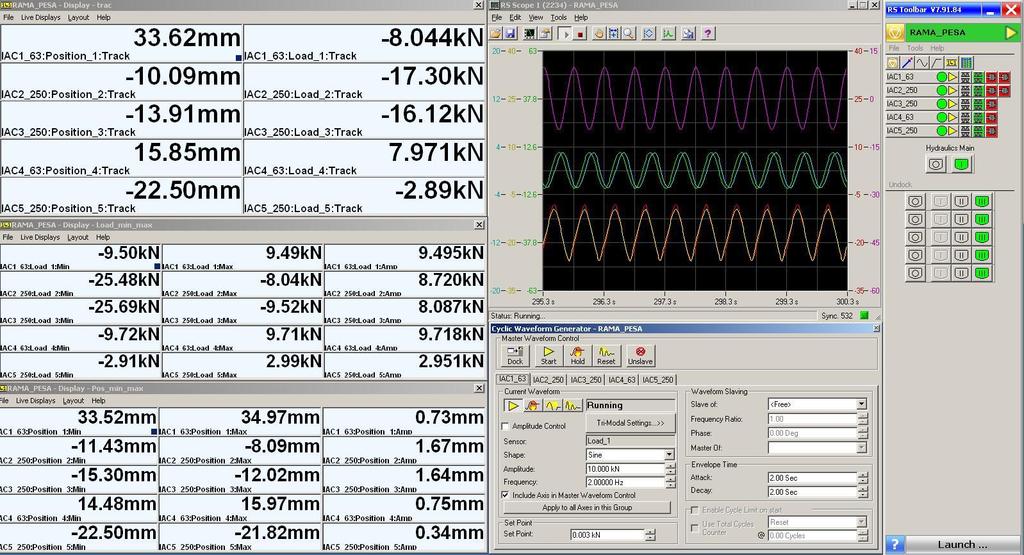Open the Tools menu in RS Scope
The image size is (1024, 555).
click(x=558, y=18)
